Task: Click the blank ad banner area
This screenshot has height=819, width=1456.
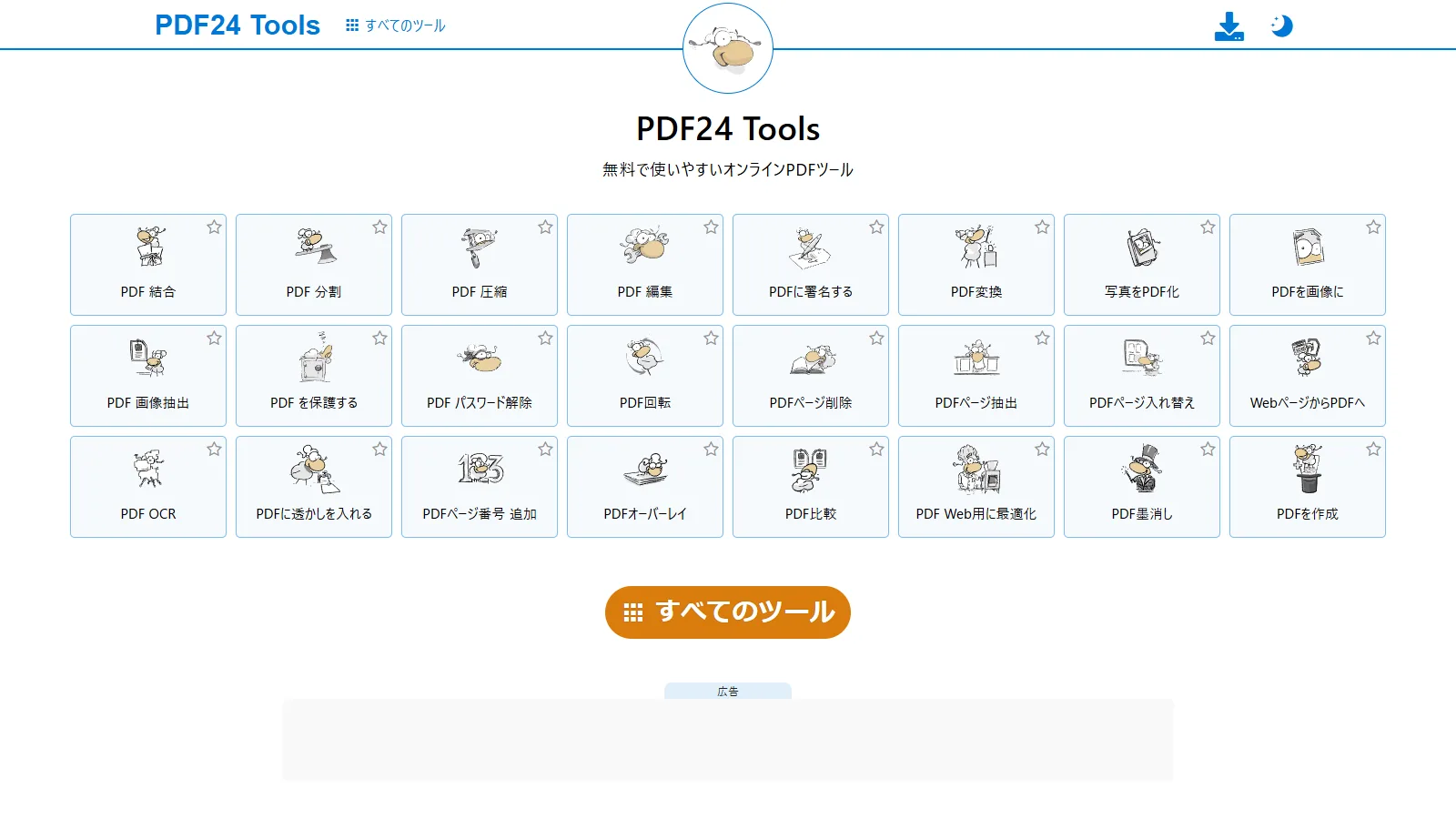Action: click(728, 740)
